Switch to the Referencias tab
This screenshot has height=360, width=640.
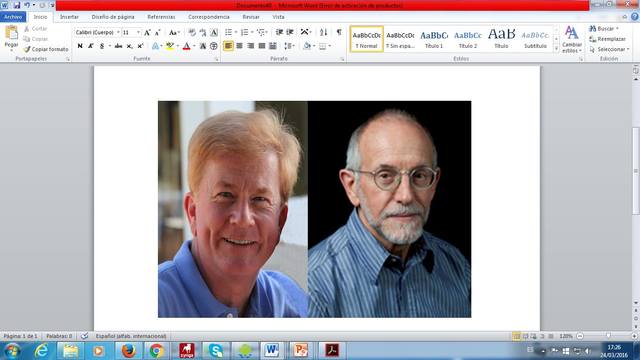[x=161, y=17]
